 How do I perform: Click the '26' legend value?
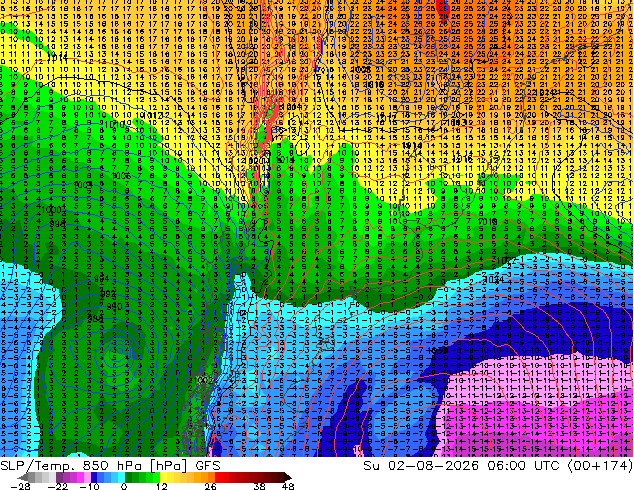[210, 486]
